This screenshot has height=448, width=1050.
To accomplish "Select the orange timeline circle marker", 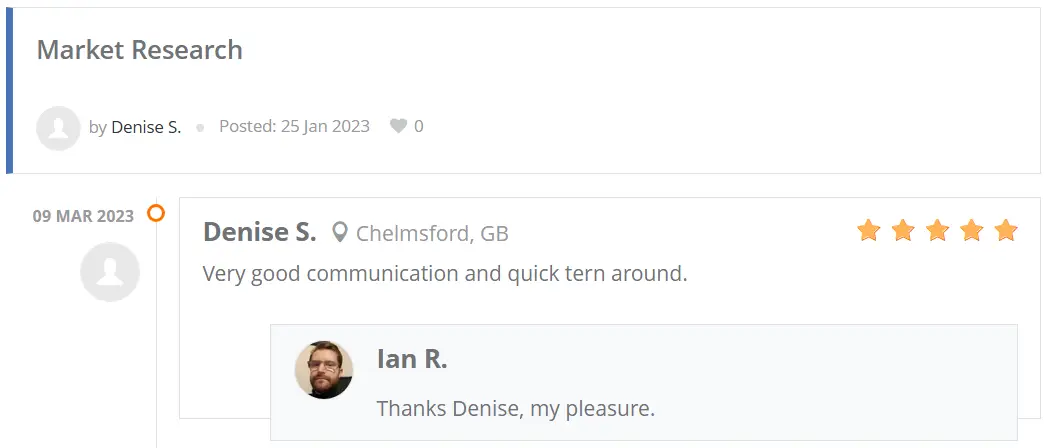I will [x=156, y=213].
